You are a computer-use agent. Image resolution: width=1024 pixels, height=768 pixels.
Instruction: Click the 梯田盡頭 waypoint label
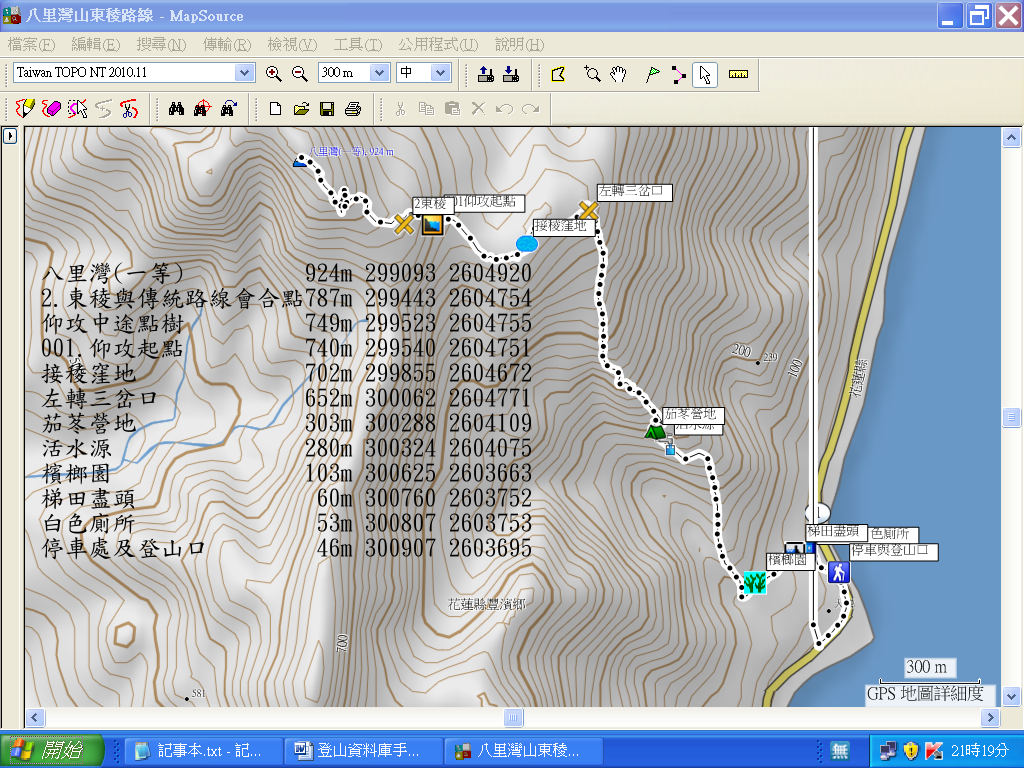click(836, 532)
